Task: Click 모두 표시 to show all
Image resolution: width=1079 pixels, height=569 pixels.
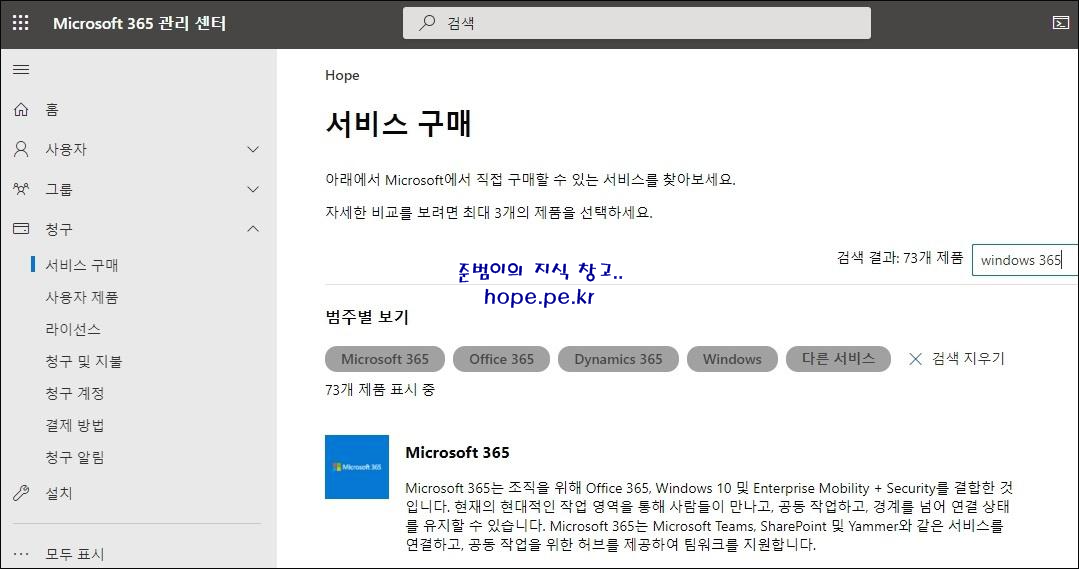Action: (74, 554)
